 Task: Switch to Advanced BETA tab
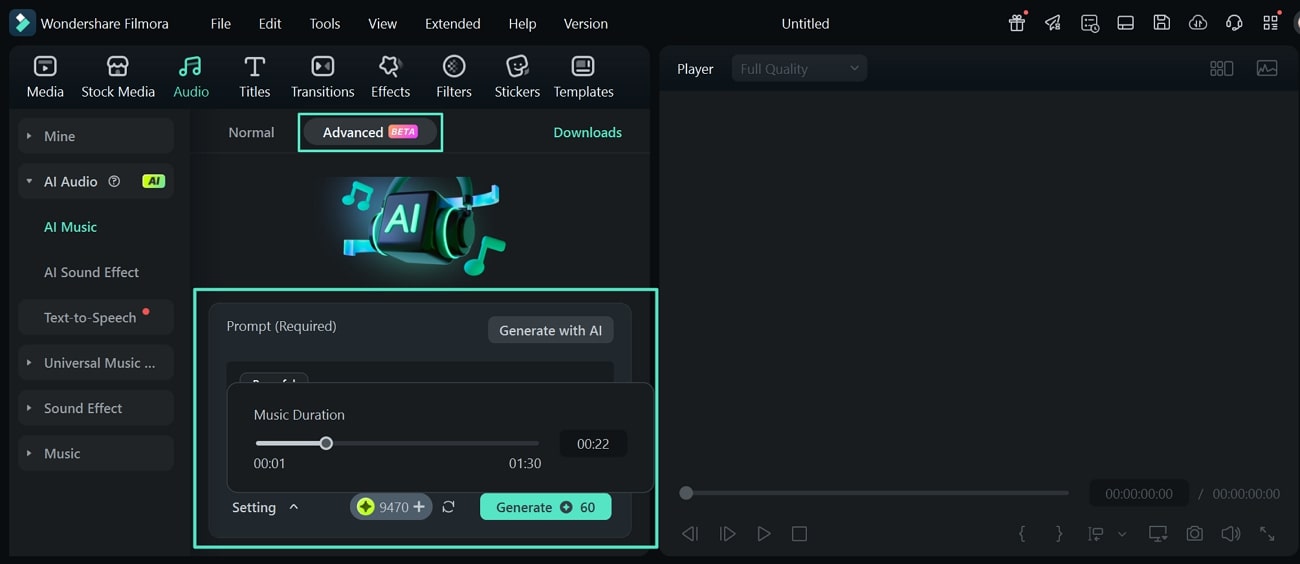pos(370,132)
